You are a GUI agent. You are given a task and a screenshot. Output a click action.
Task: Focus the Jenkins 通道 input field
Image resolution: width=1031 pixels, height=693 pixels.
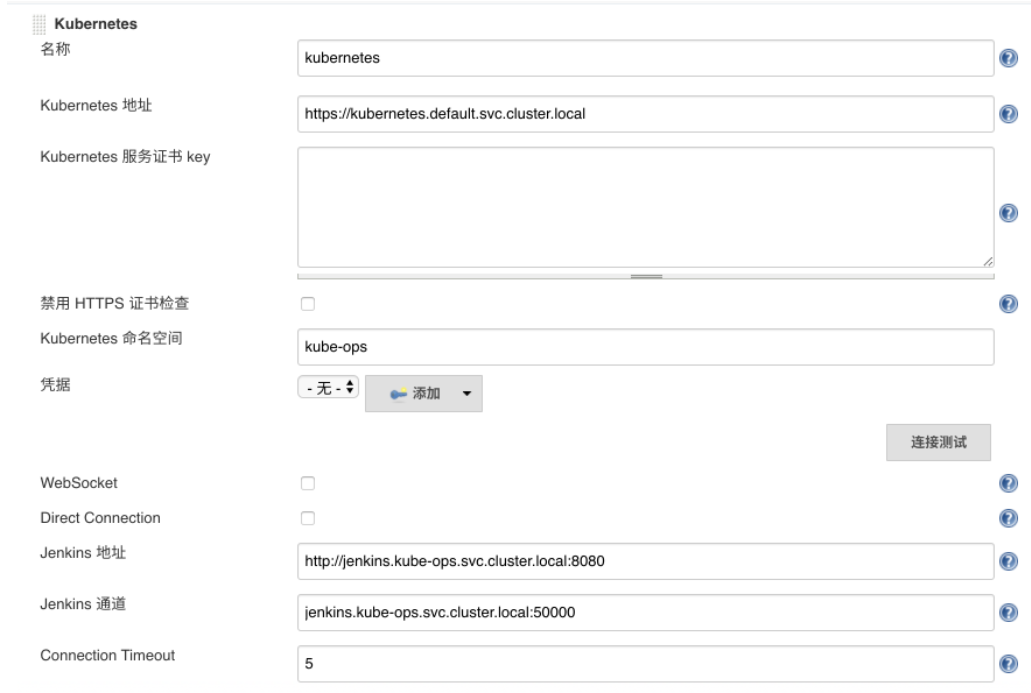646,612
